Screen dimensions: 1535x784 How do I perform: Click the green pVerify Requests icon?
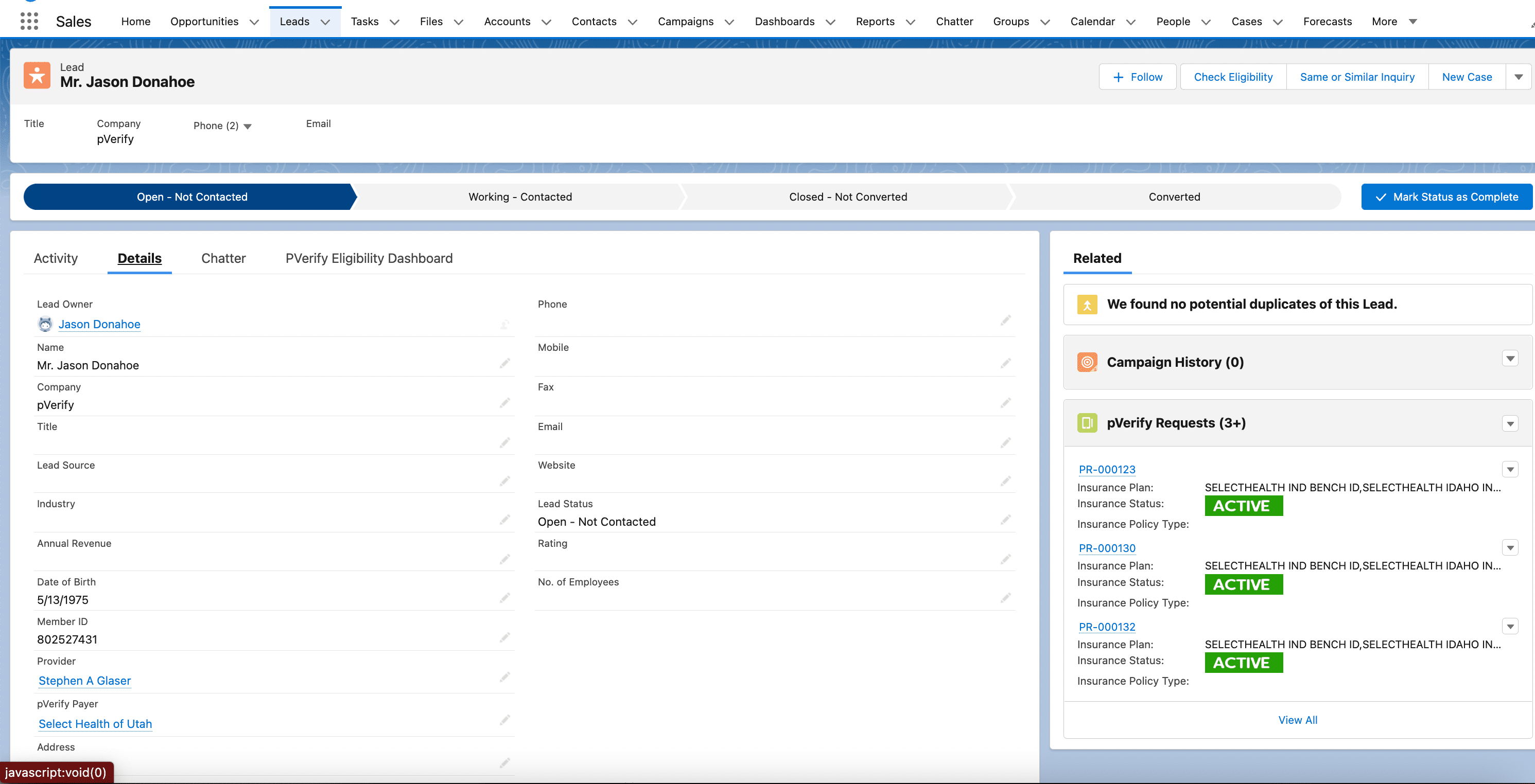[1087, 423]
